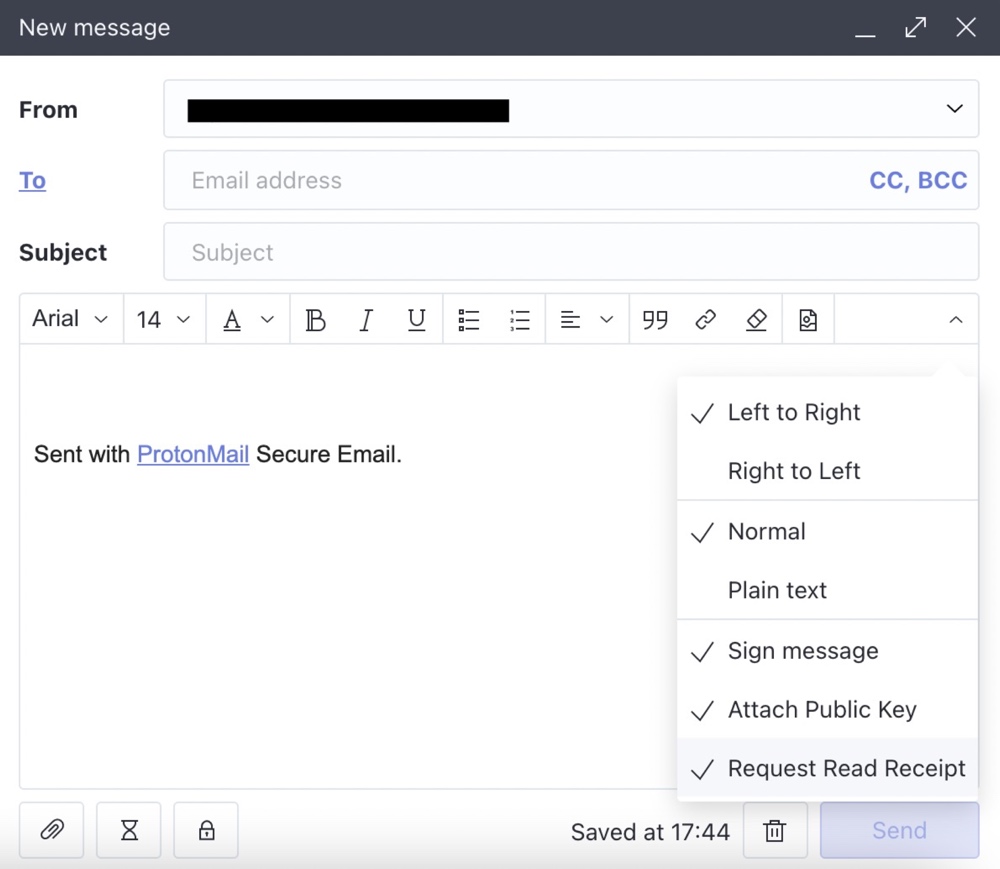Insert an image into the message
The width and height of the screenshot is (1000, 869).
pyautogui.click(x=808, y=319)
